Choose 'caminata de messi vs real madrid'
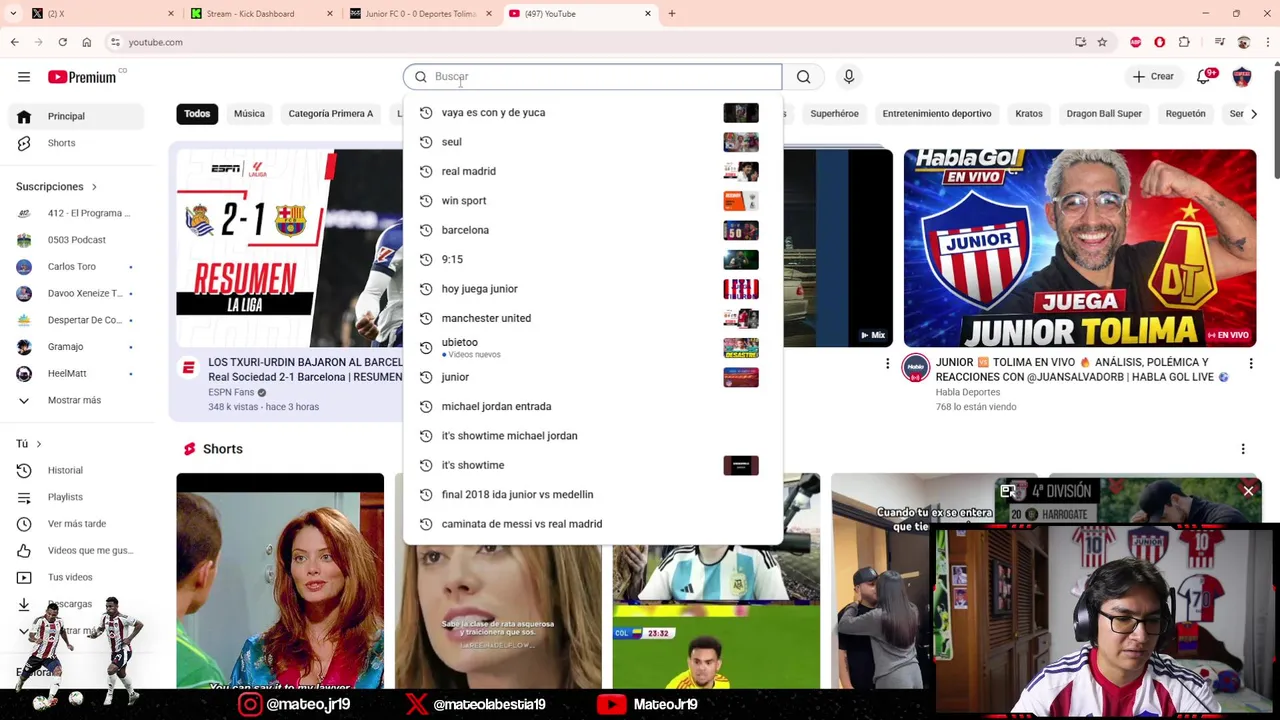The image size is (1280, 720). pos(592,524)
